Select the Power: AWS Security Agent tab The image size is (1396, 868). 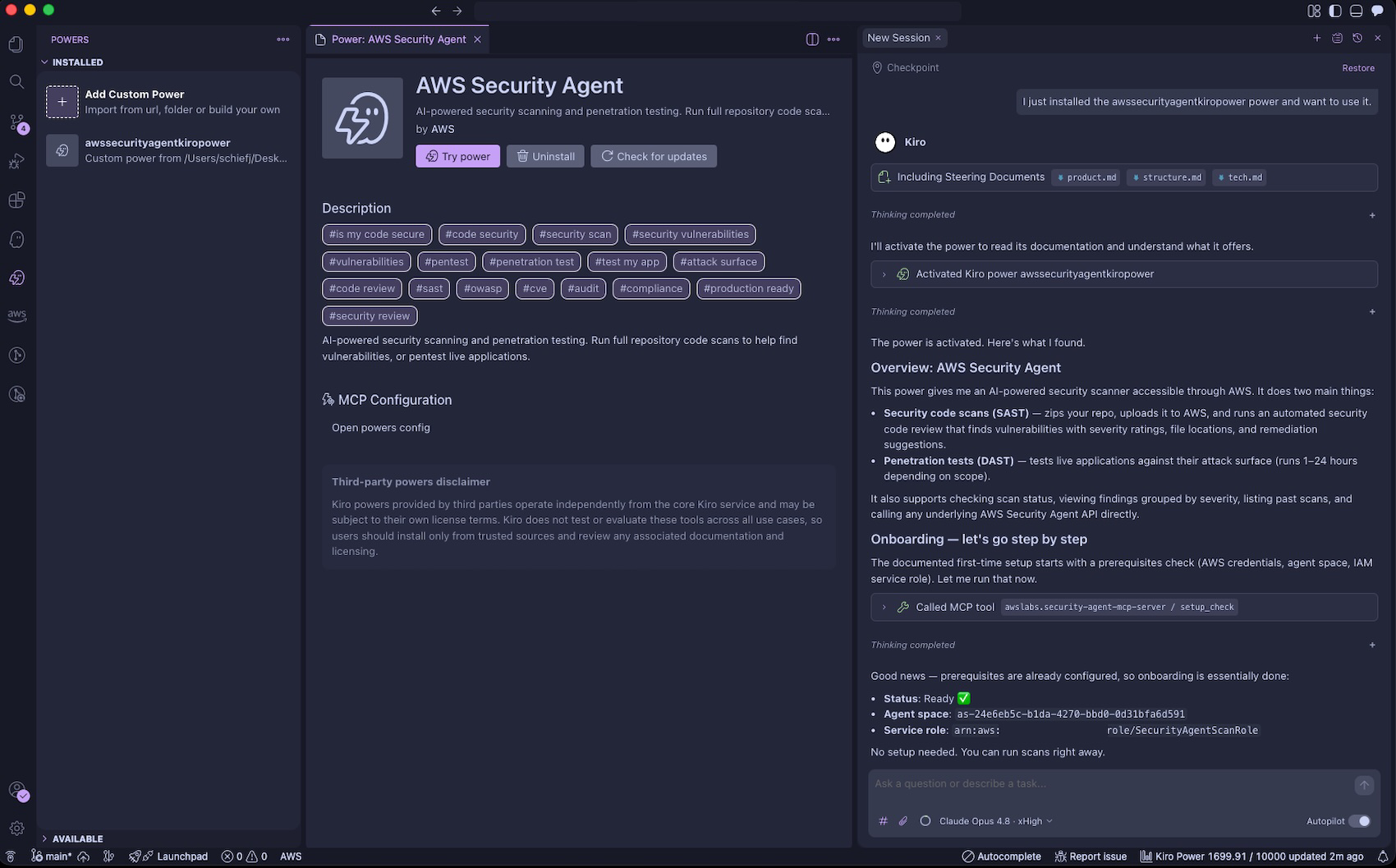398,39
